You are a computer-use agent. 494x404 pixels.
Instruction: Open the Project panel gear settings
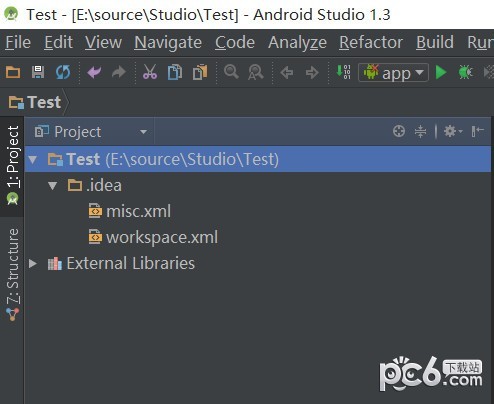453,131
